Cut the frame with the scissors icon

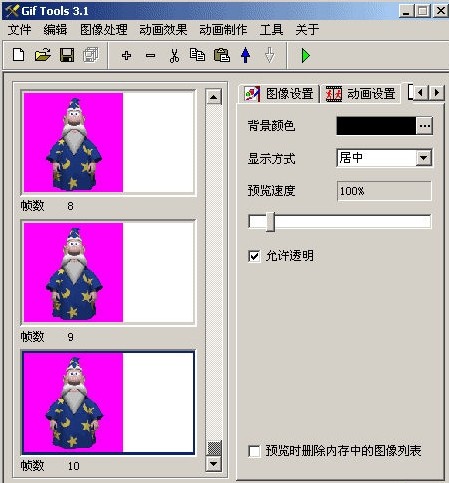(x=174, y=56)
